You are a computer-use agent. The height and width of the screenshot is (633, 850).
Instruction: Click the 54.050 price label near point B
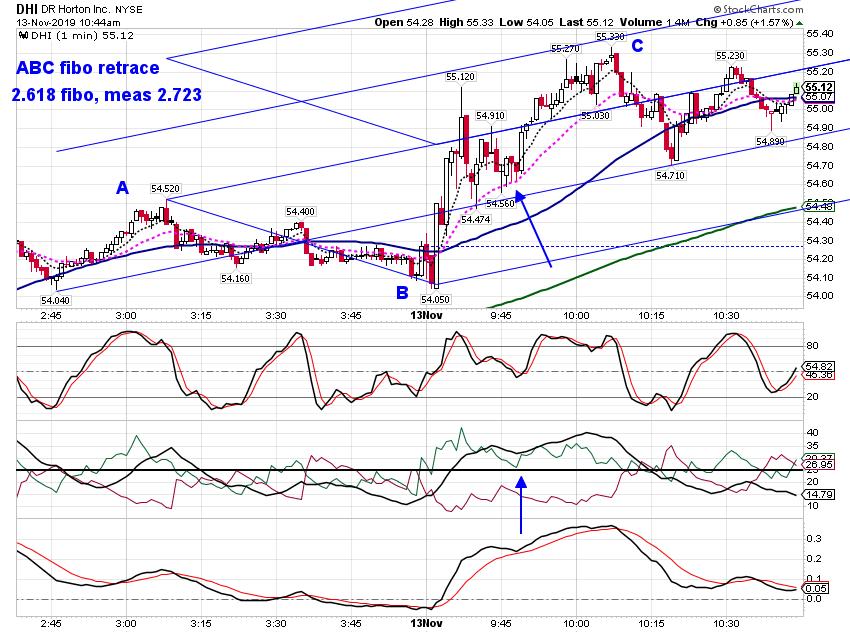435,299
